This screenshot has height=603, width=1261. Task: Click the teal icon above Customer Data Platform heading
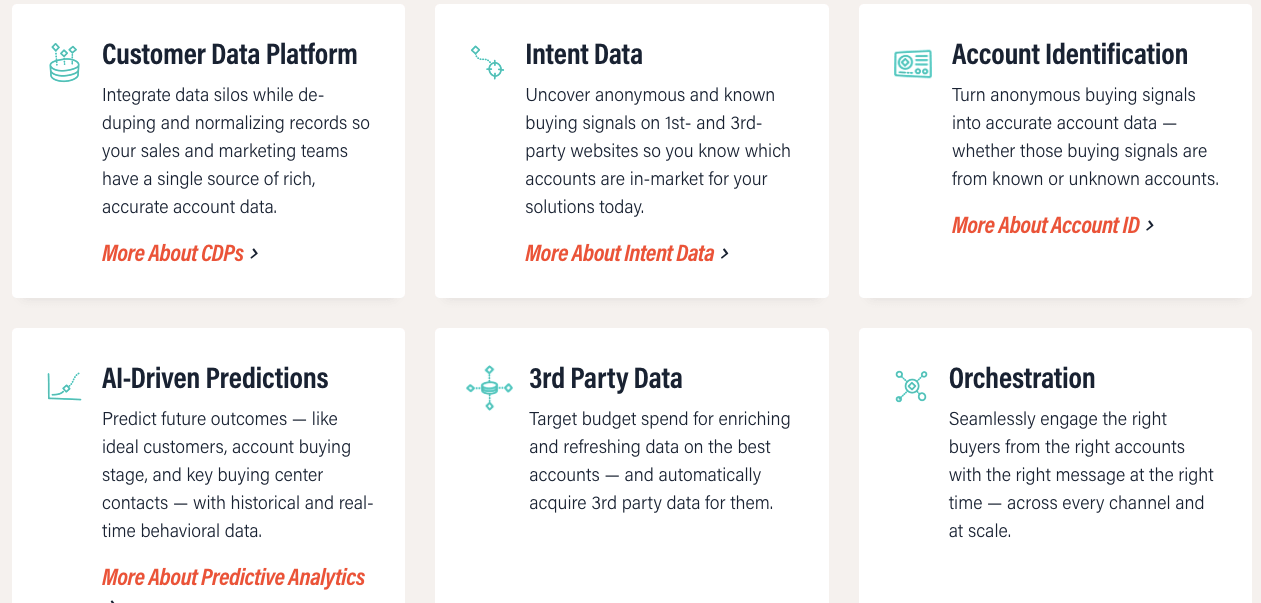pos(63,62)
